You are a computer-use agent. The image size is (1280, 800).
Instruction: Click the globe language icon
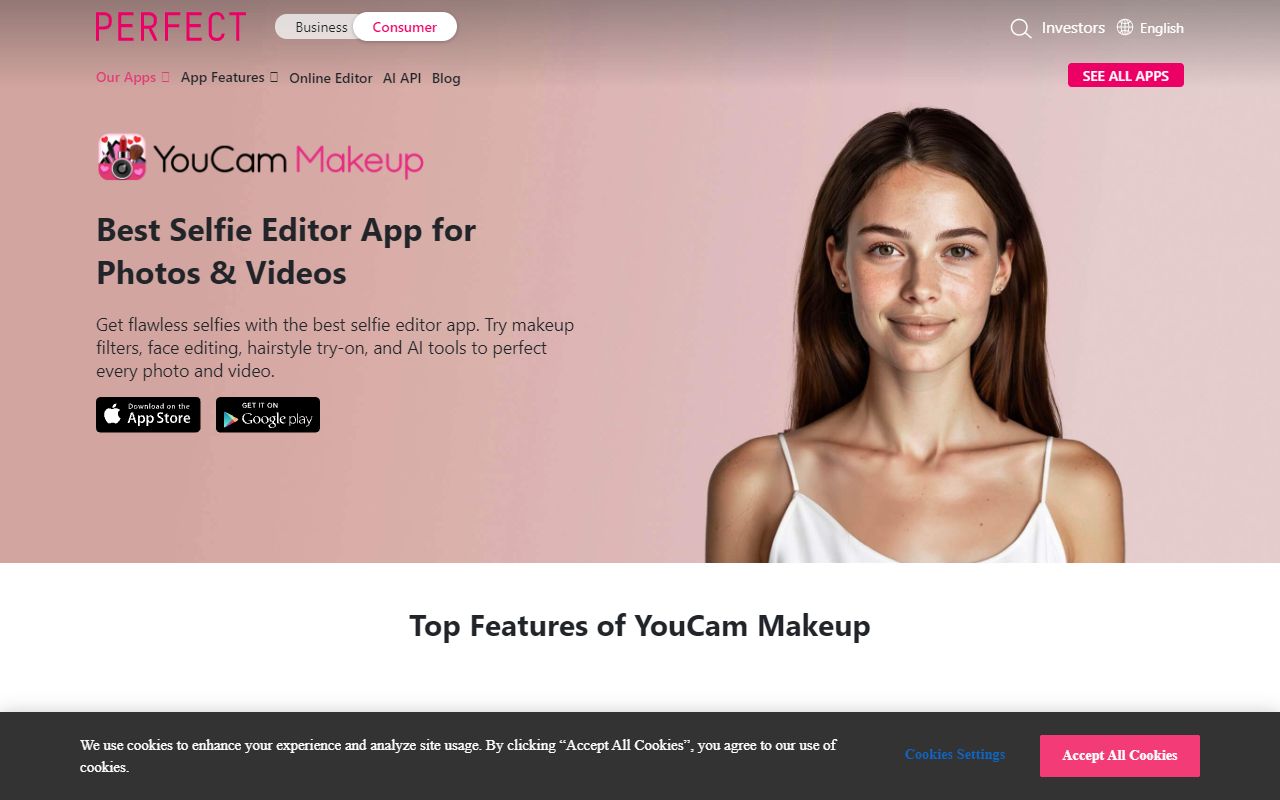click(x=1123, y=27)
